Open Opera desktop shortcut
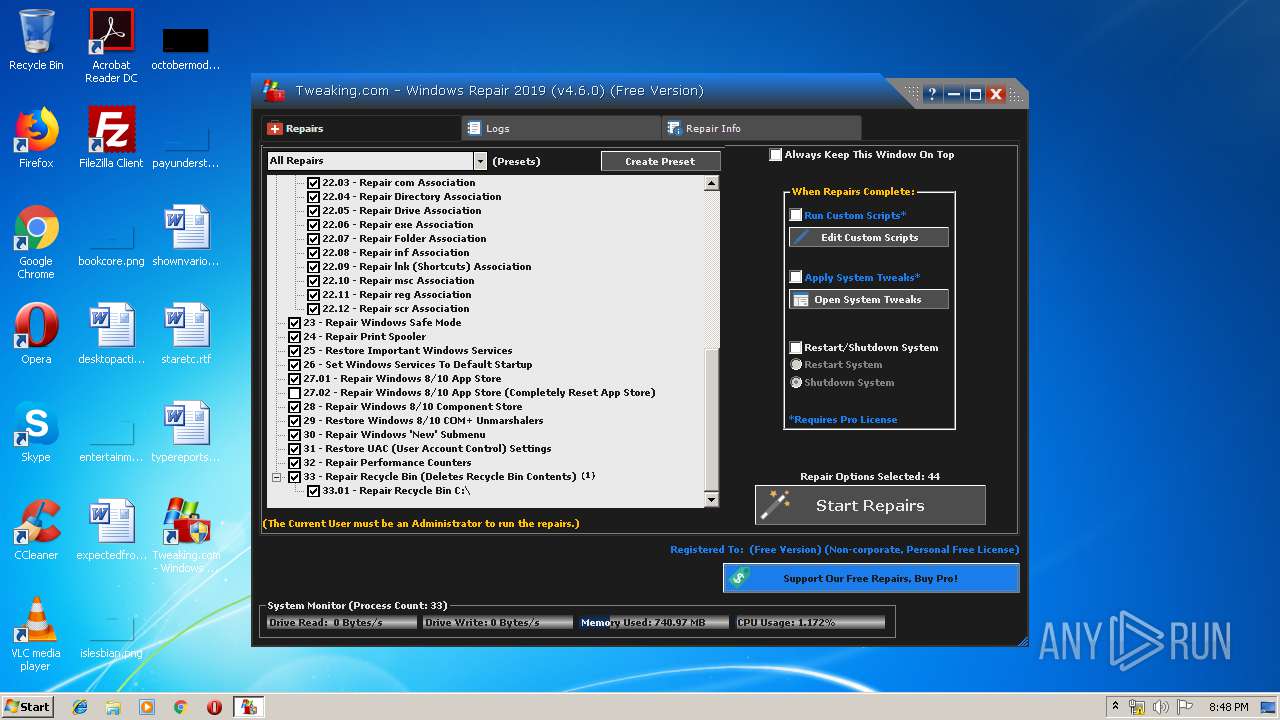The width and height of the screenshot is (1280, 720). (x=36, y=334)
